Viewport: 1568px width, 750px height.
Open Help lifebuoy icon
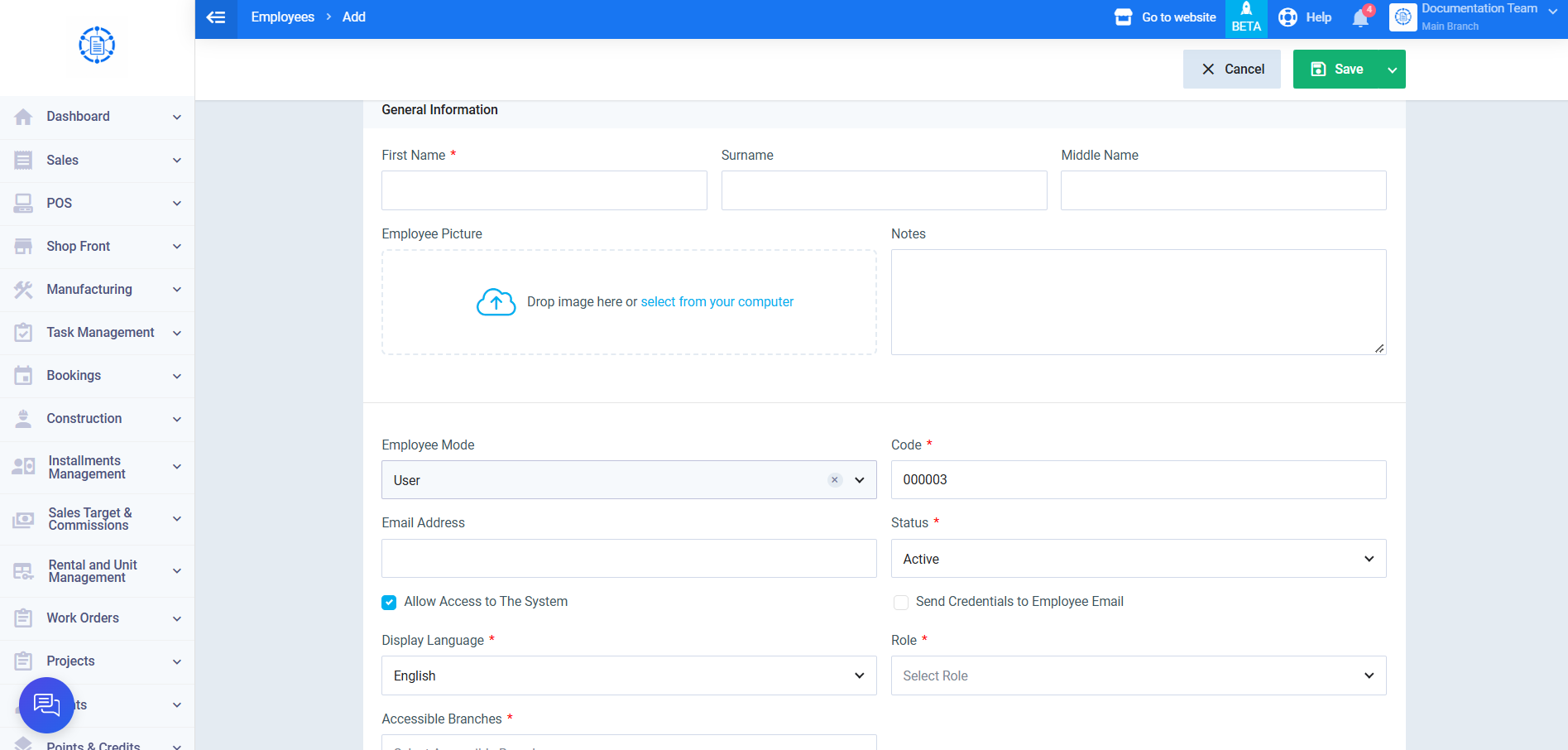pos(1287,17)
